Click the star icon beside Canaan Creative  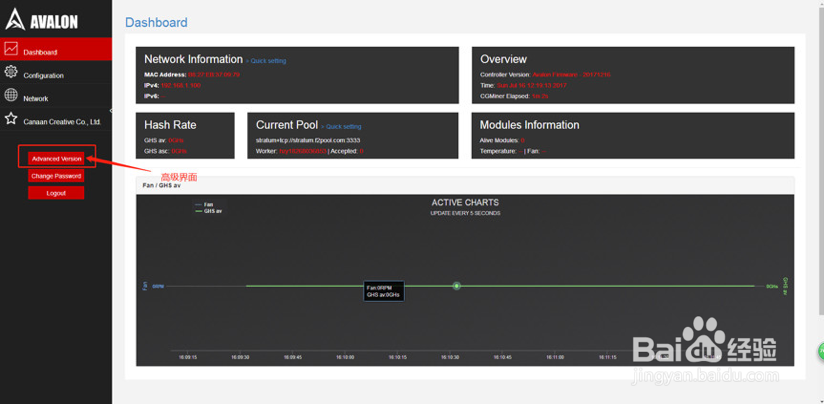11,118
